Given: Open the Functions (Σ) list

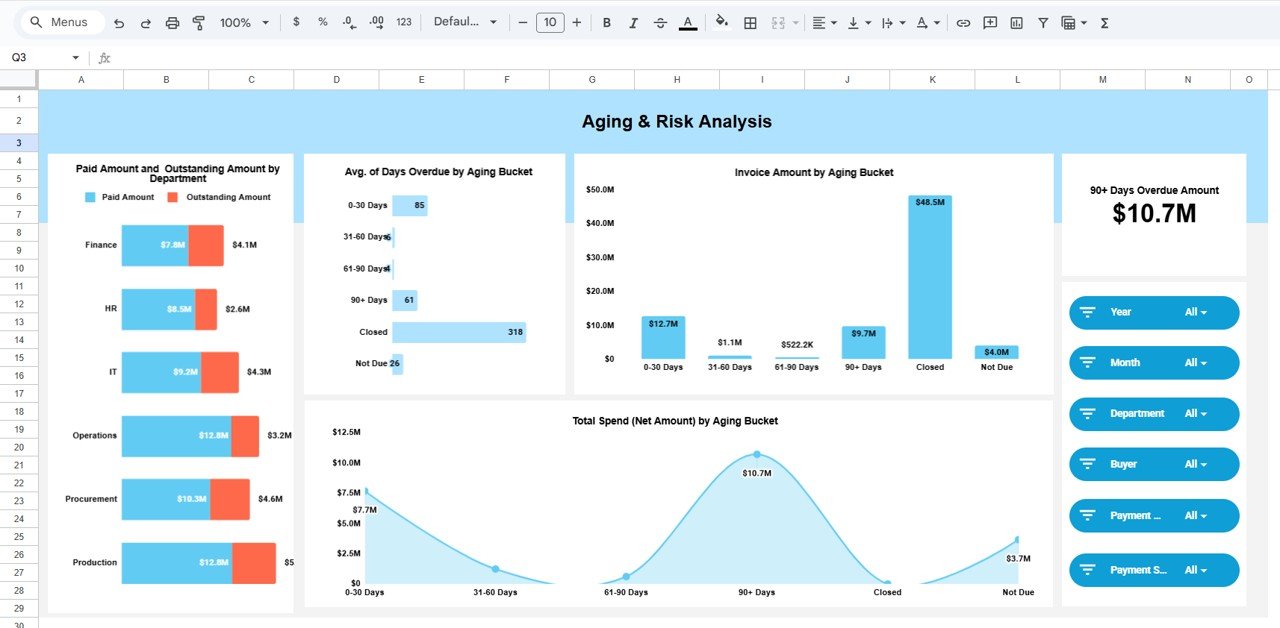Looking at the screenshot, I should [1104, 21].
